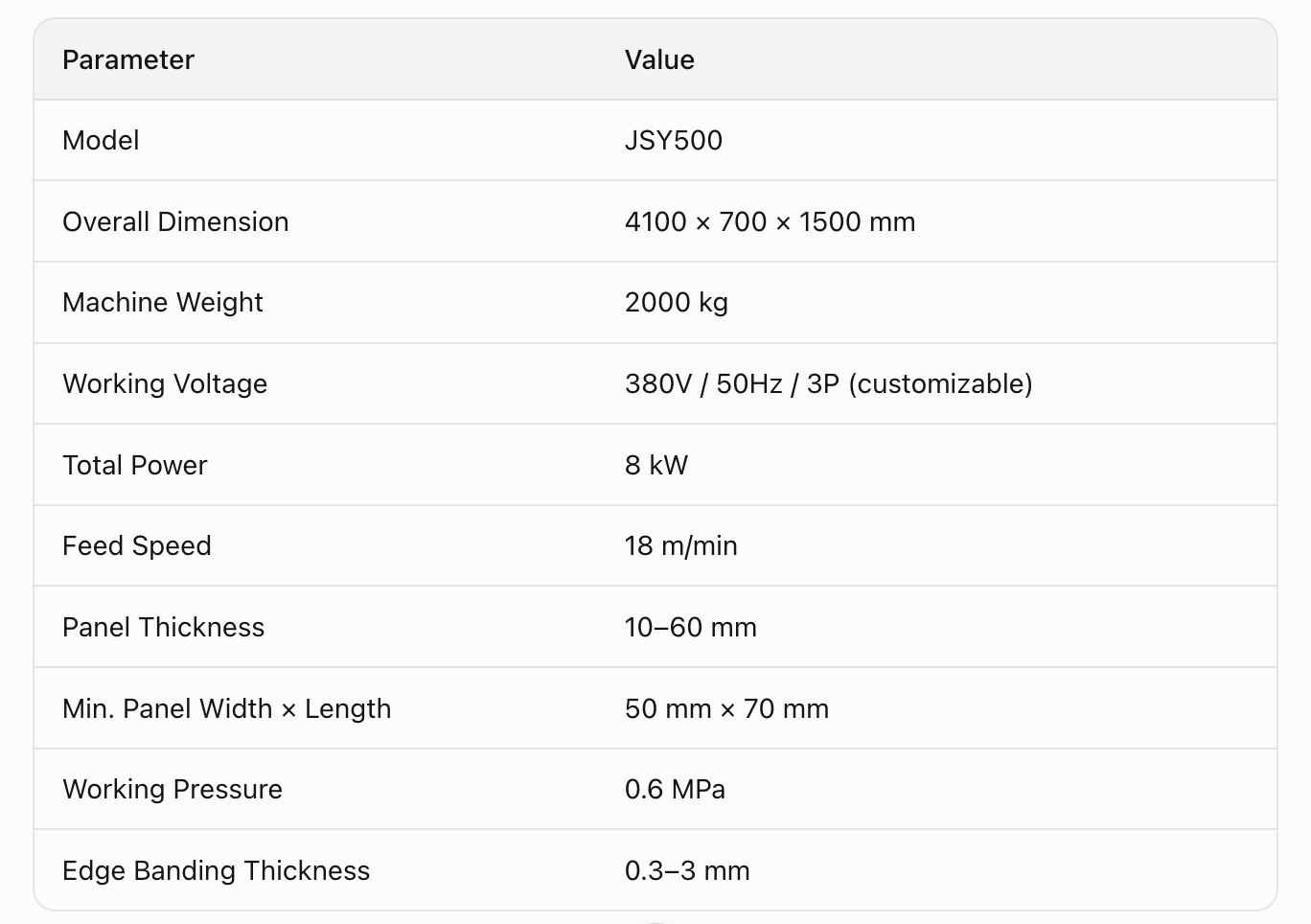Click the 4100 × 700 × 1500 mm value
This screenshot has height=924, width=1311.
(x=770, y=221)
